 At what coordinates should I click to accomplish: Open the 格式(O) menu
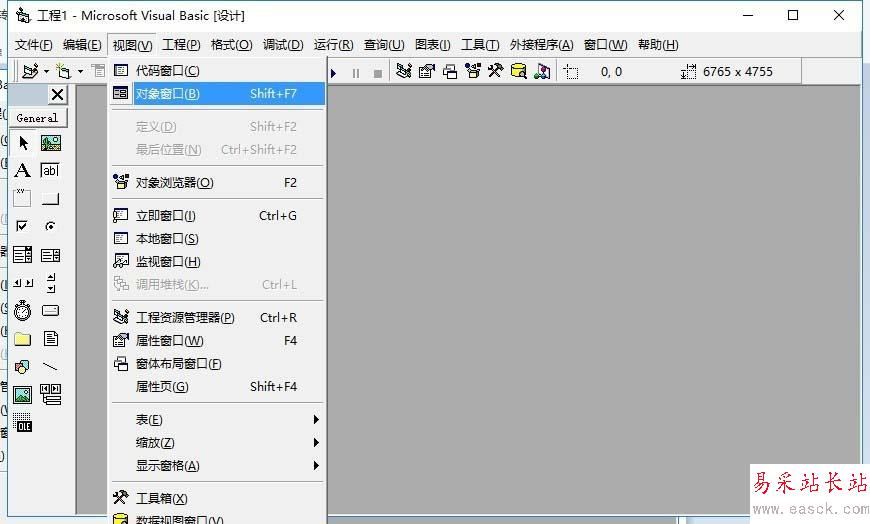[231, 45]
